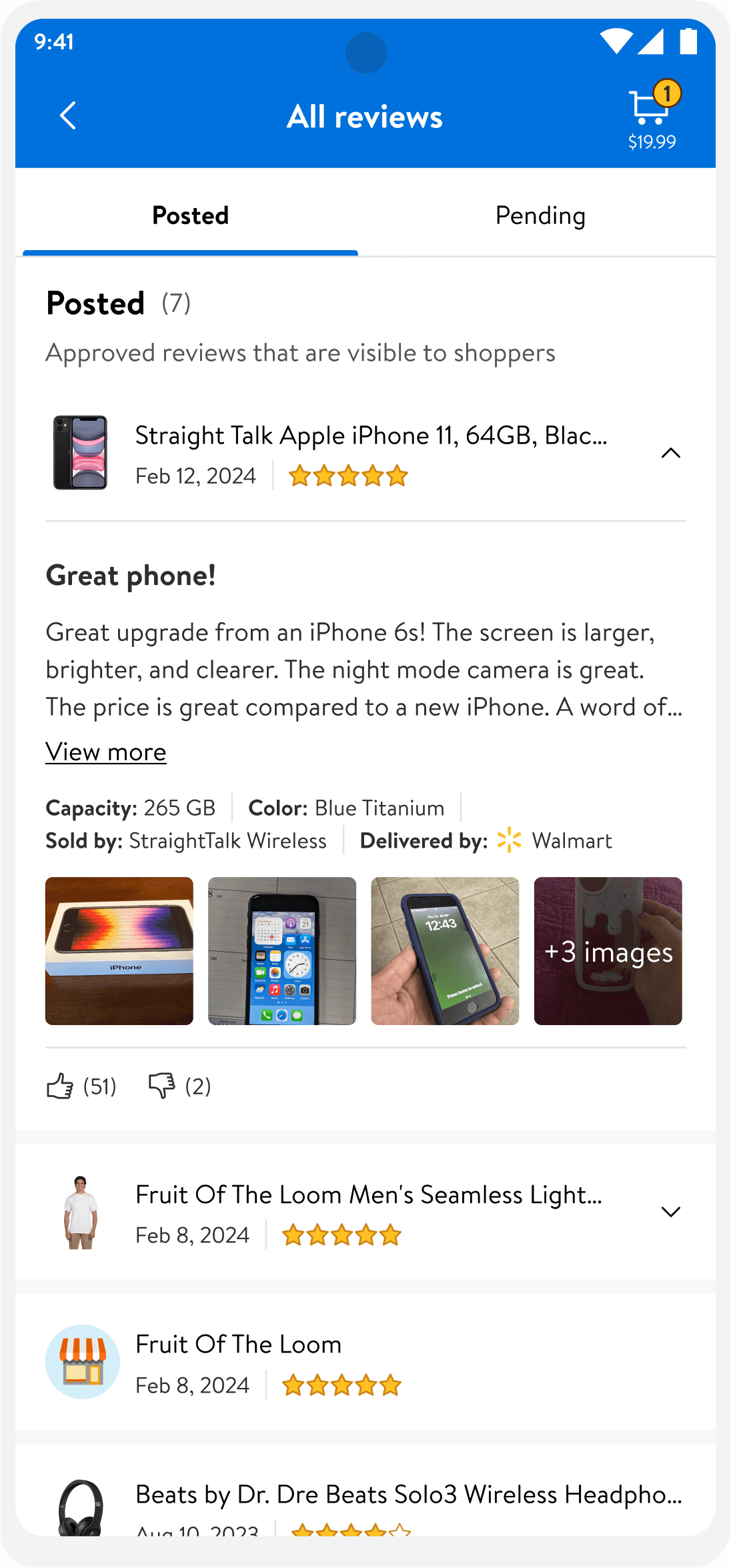Click the thumbs up helpful icon
The width and height of the screenshot is (731, 1568).
tap(60, 1086)
